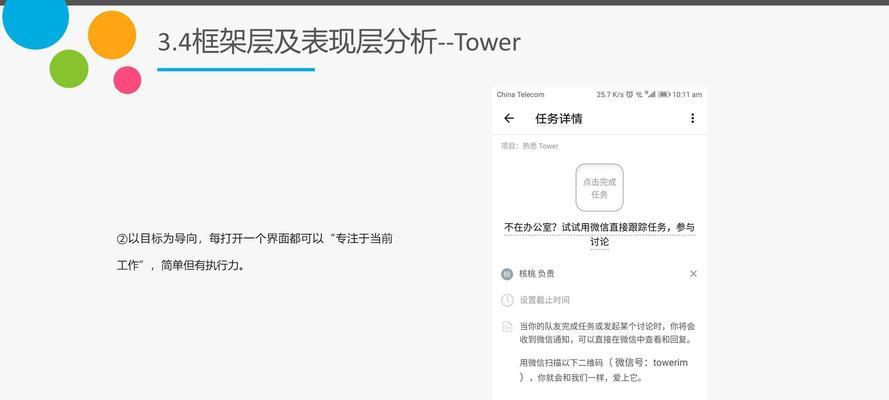Click the paragraph starting ②以目标为导向
889x400 pixels.
(x=255, y=252)
